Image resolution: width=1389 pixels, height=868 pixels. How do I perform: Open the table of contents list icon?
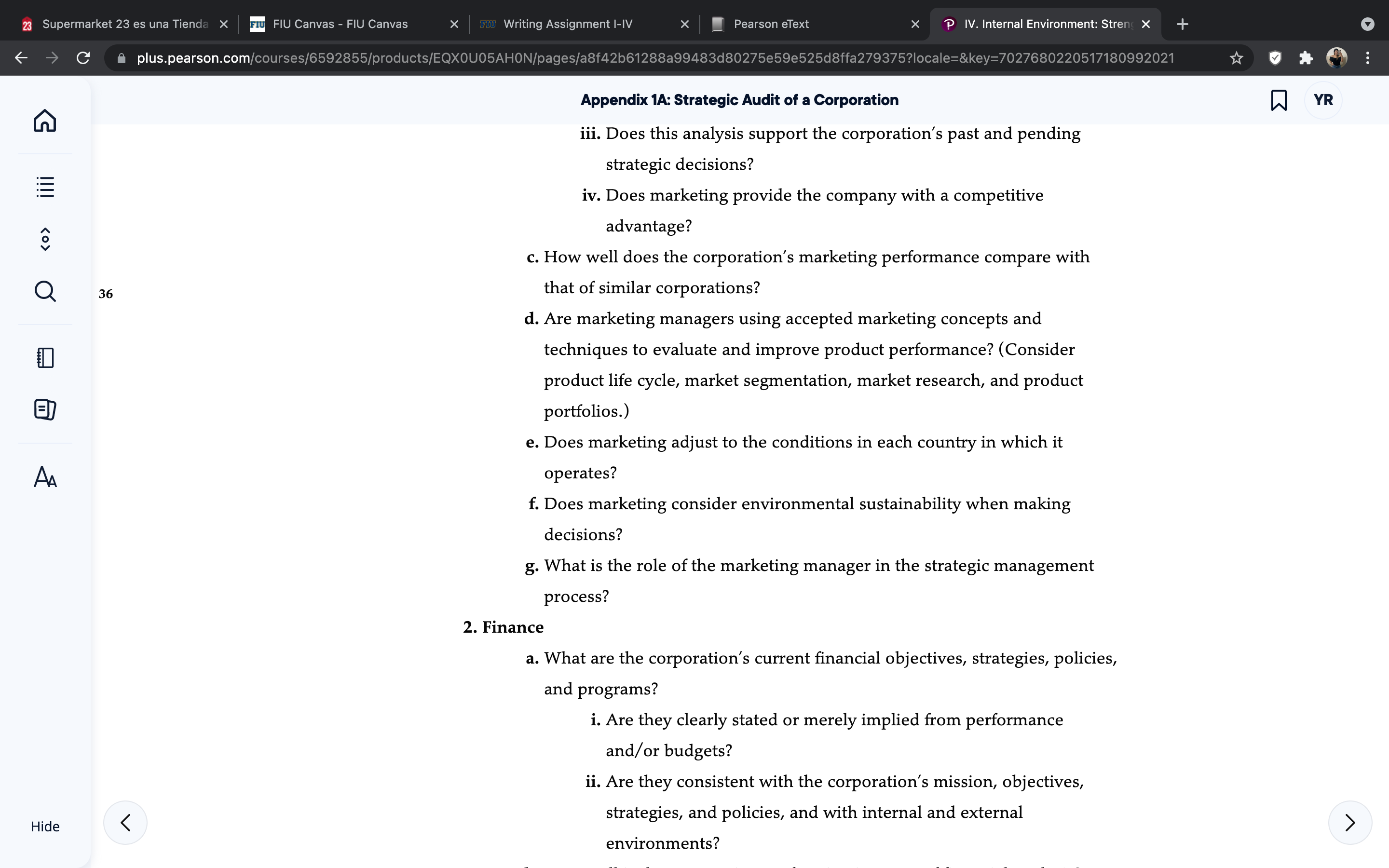pos(45,187)
